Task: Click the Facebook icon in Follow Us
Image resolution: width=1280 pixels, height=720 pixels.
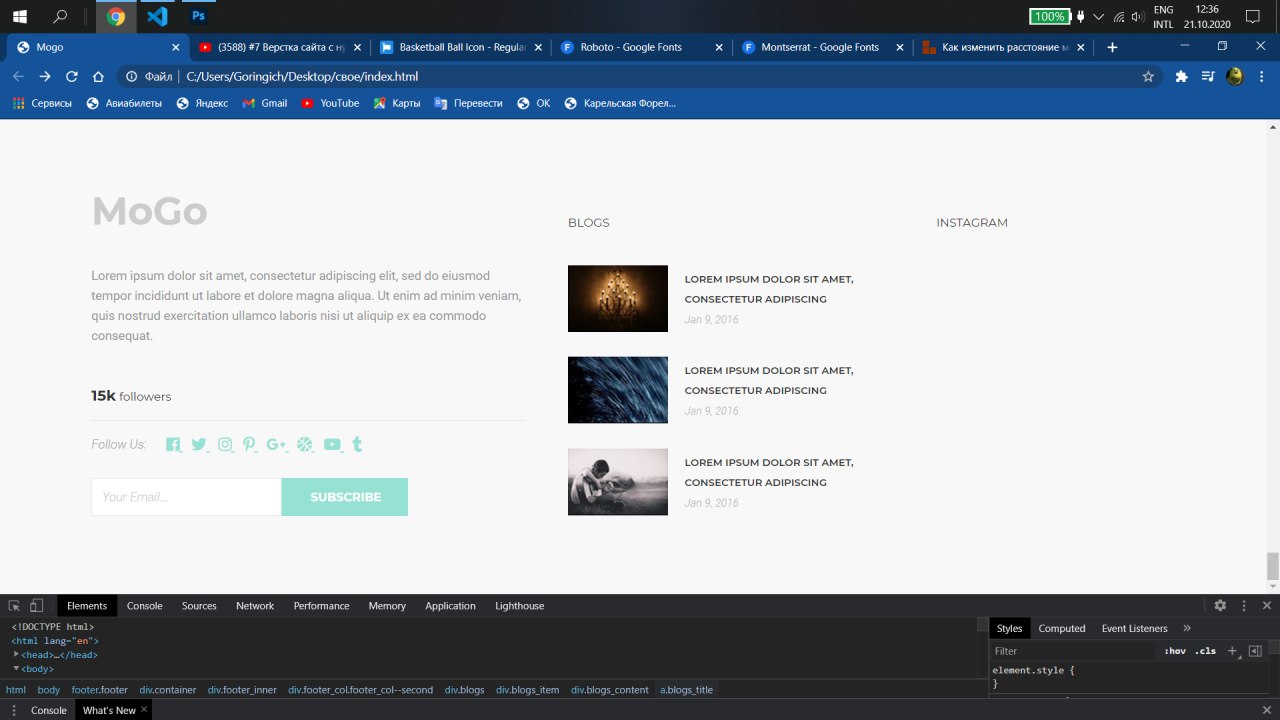Action: (173, 445)
